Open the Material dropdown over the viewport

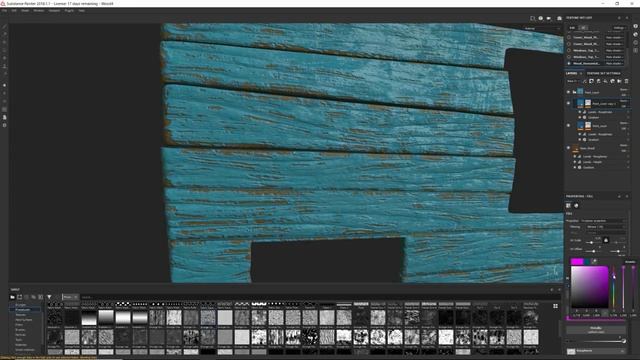[x=542, y=29]
